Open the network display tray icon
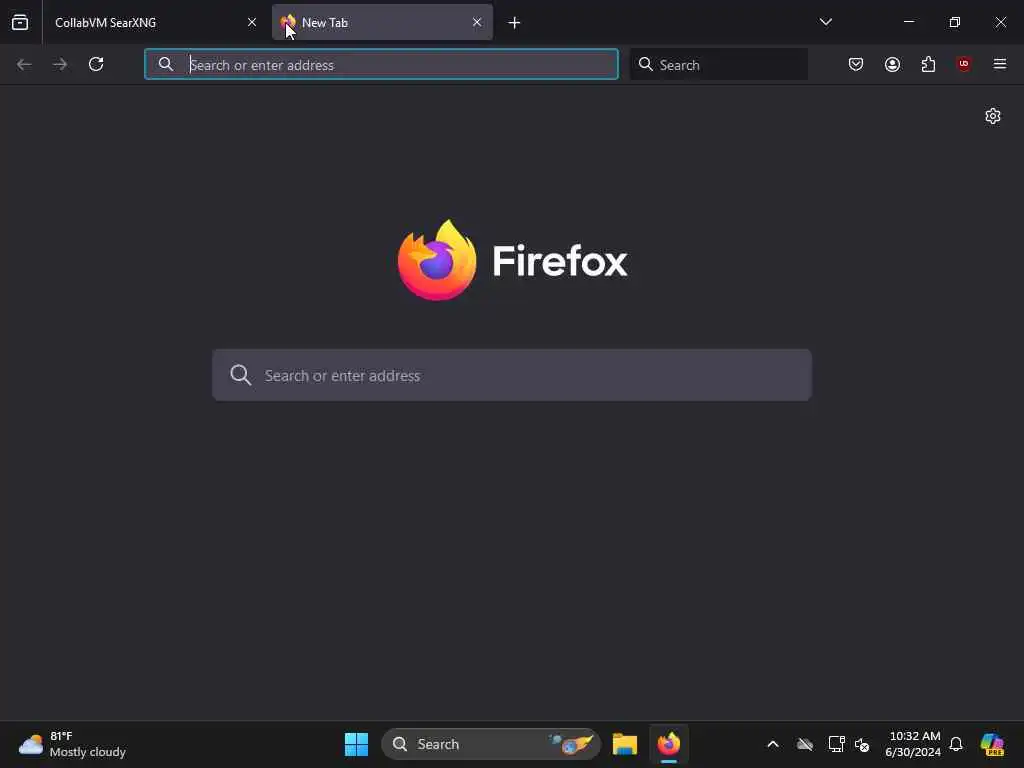1024x768 pixels. click(836, 744)
